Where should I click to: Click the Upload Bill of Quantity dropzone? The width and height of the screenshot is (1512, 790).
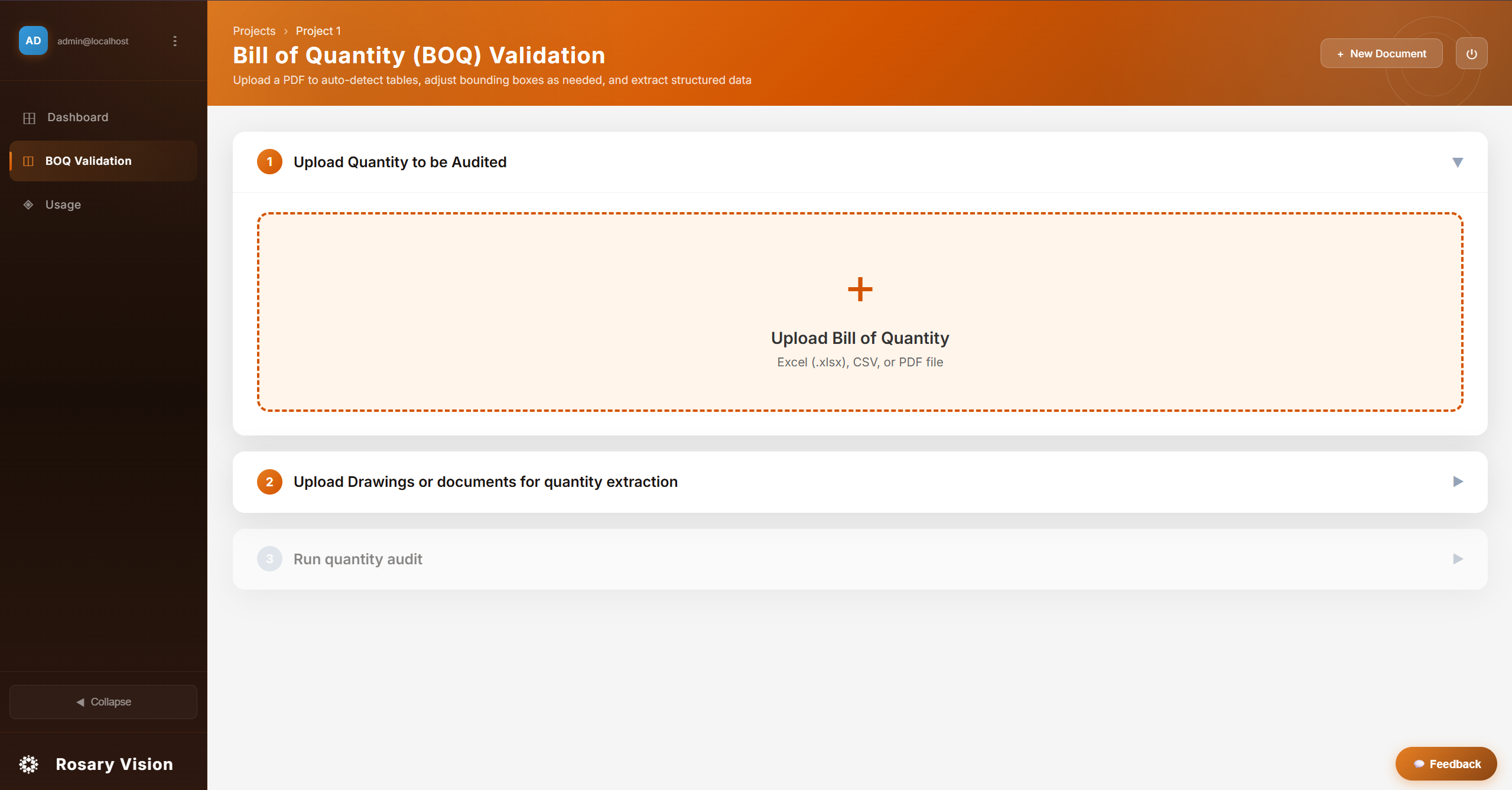[x=860, y=349]
